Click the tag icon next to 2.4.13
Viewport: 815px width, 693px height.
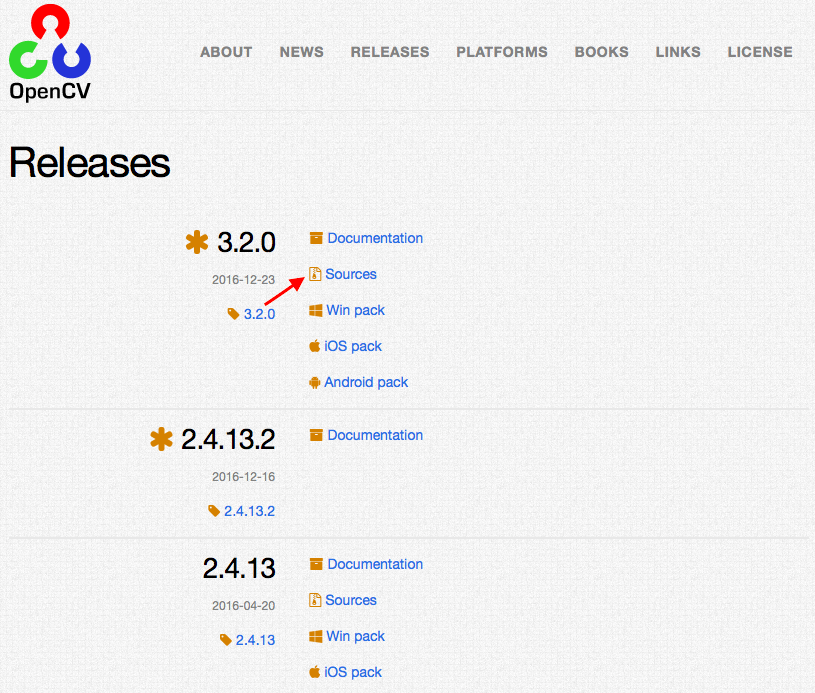pyautogui.click(x=226, y=639)
